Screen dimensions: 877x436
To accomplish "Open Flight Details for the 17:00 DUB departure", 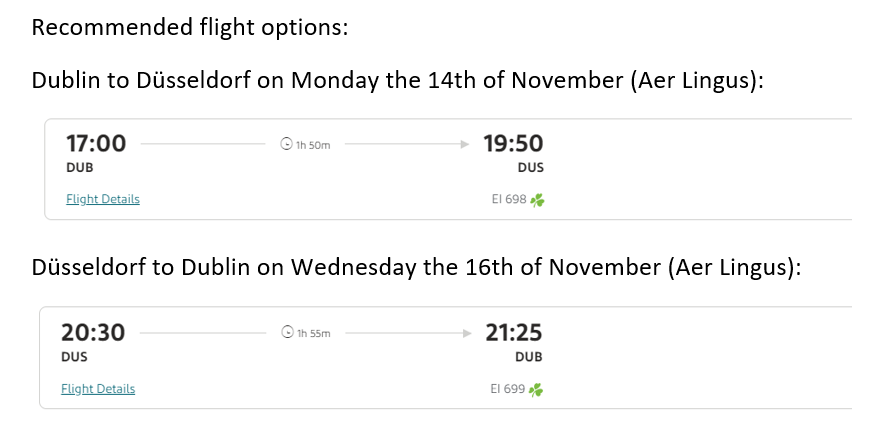I will [x=103, y=199].
